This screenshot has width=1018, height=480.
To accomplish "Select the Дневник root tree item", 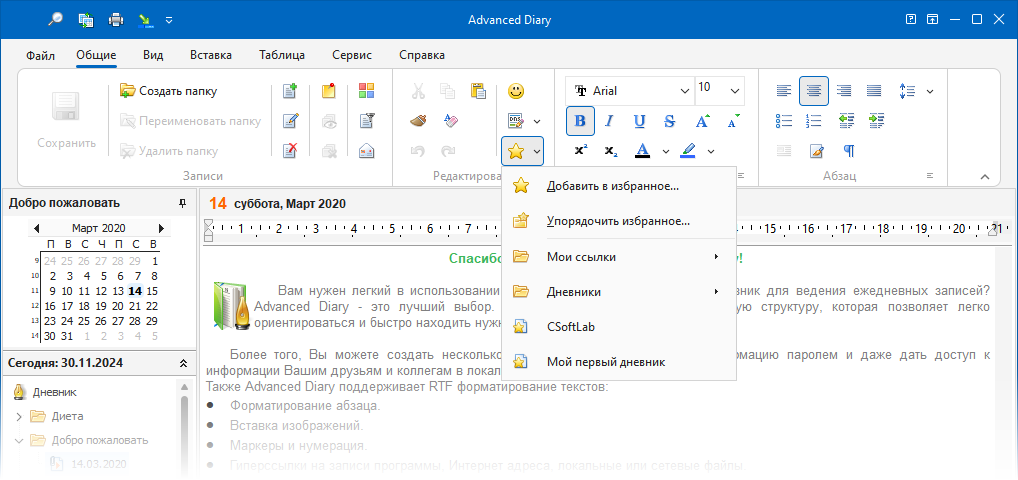I will [x=45, y=392].
